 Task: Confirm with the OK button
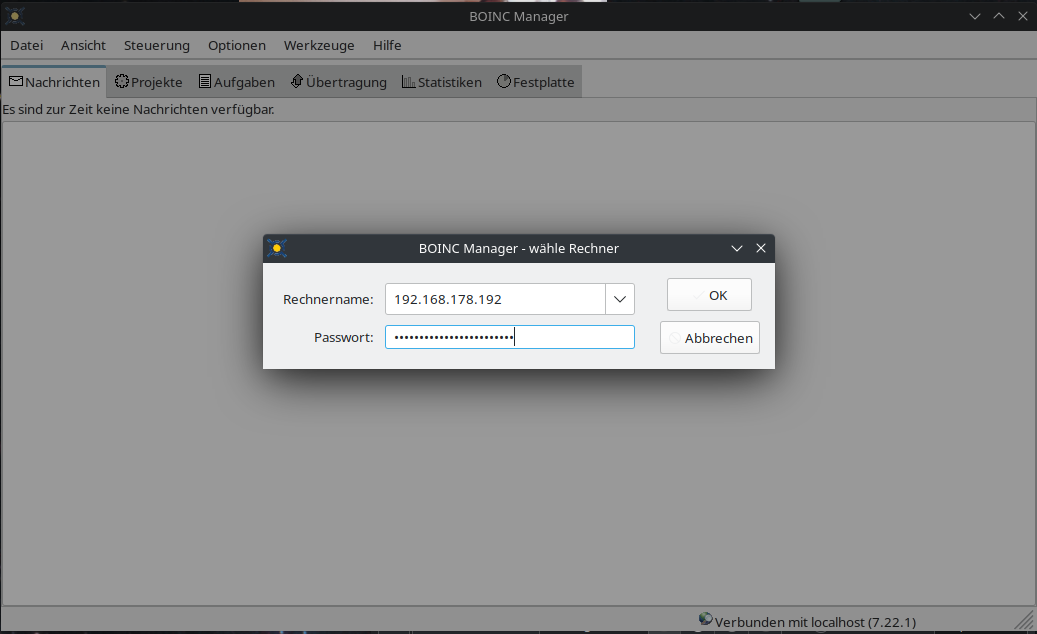(709, 295)
